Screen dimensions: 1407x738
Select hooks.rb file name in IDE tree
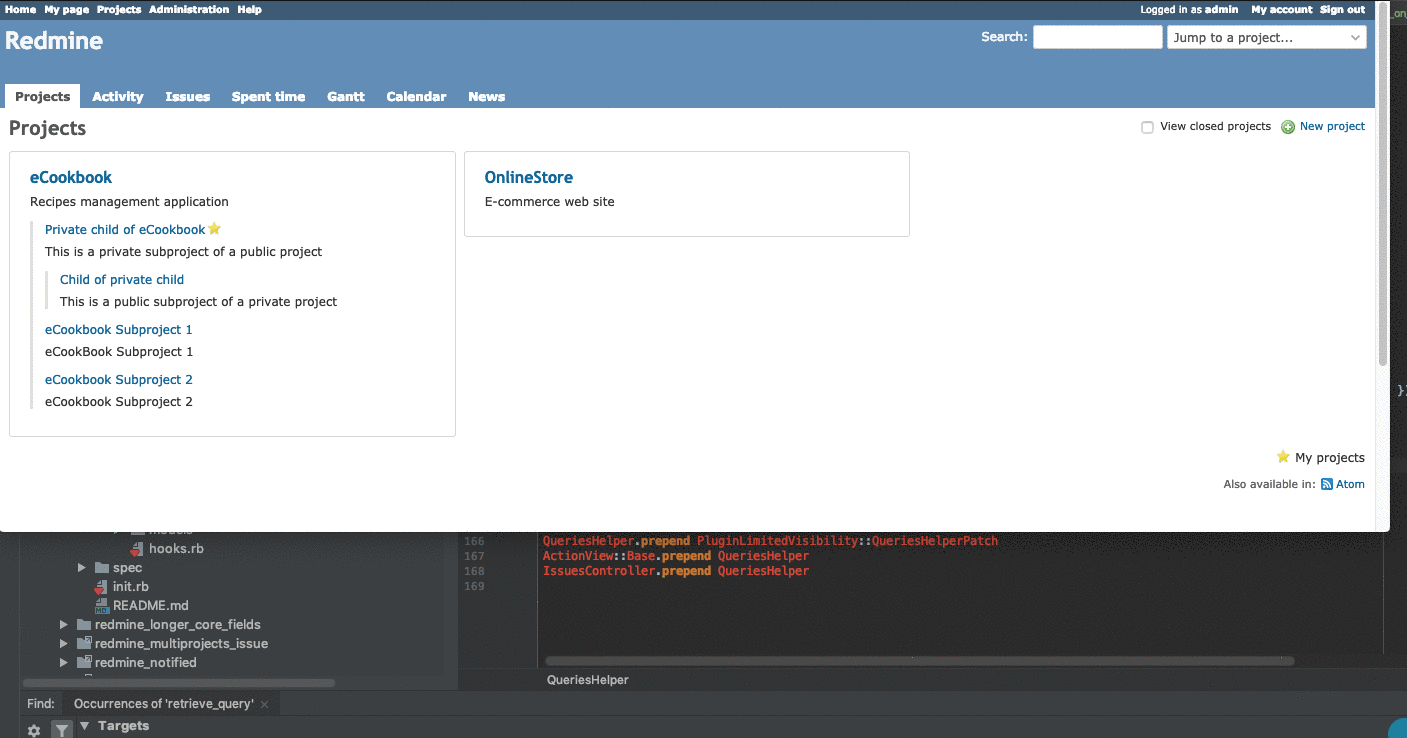click(177, 549)
